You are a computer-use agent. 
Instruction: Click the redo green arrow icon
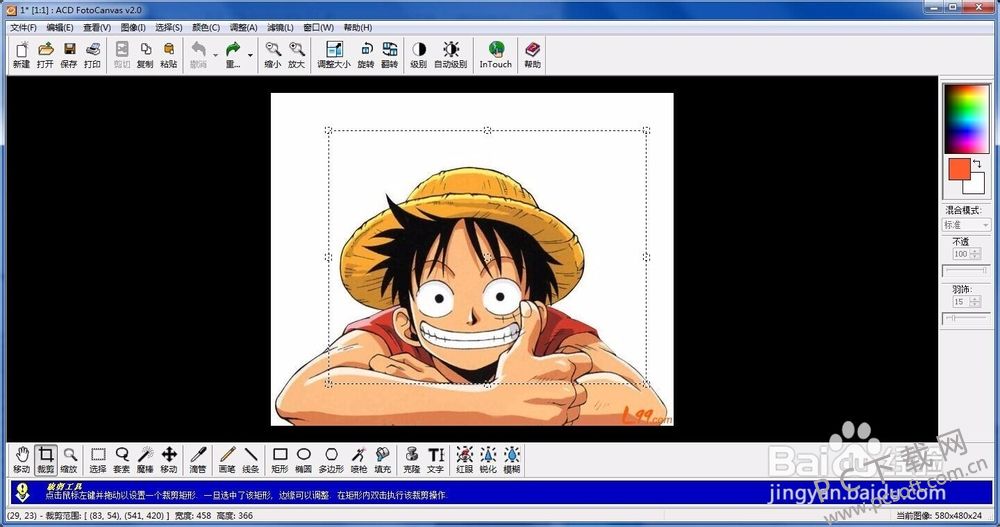233,54
